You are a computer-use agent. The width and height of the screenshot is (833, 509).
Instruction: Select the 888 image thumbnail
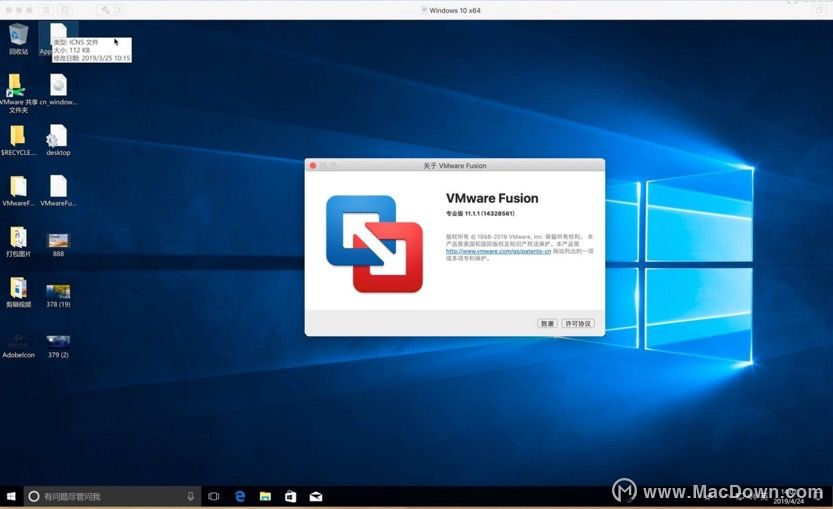tap(58, 244)
